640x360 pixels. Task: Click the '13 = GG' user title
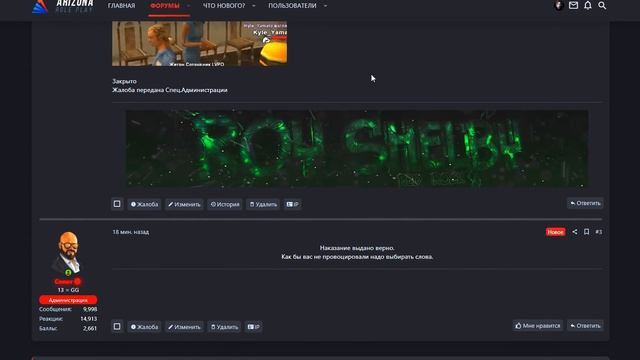68,290
